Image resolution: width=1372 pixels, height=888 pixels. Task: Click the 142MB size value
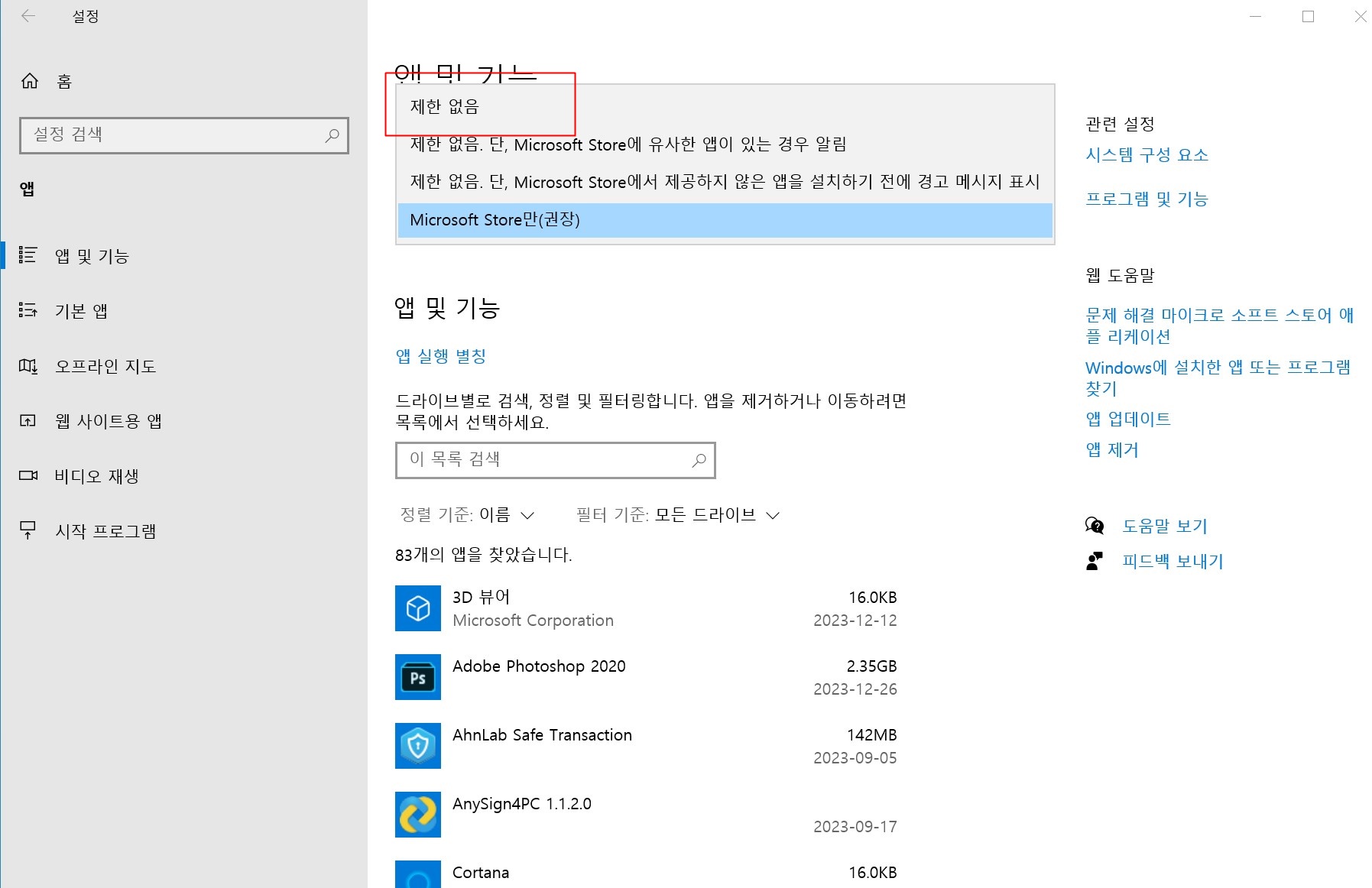point(872,735)
